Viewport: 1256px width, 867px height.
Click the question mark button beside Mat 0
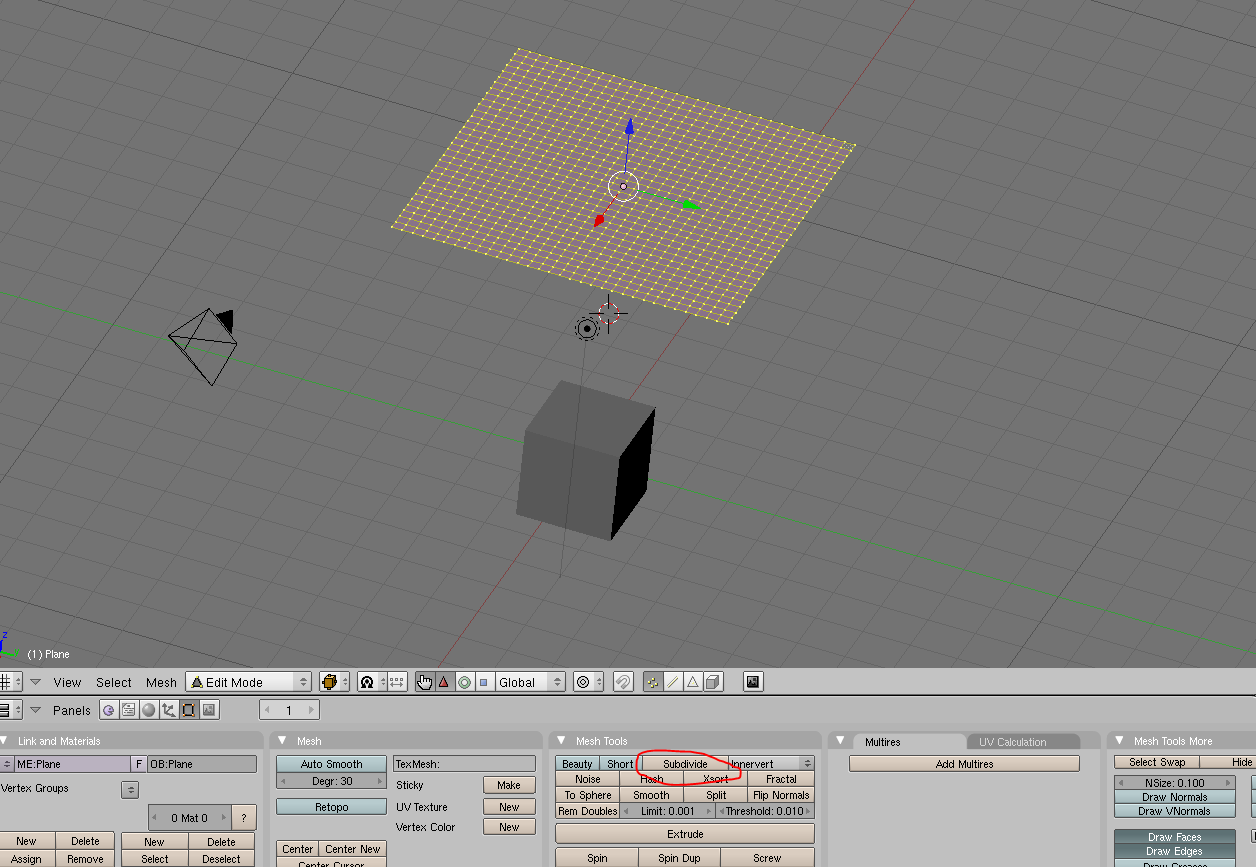tap(243, 818)
